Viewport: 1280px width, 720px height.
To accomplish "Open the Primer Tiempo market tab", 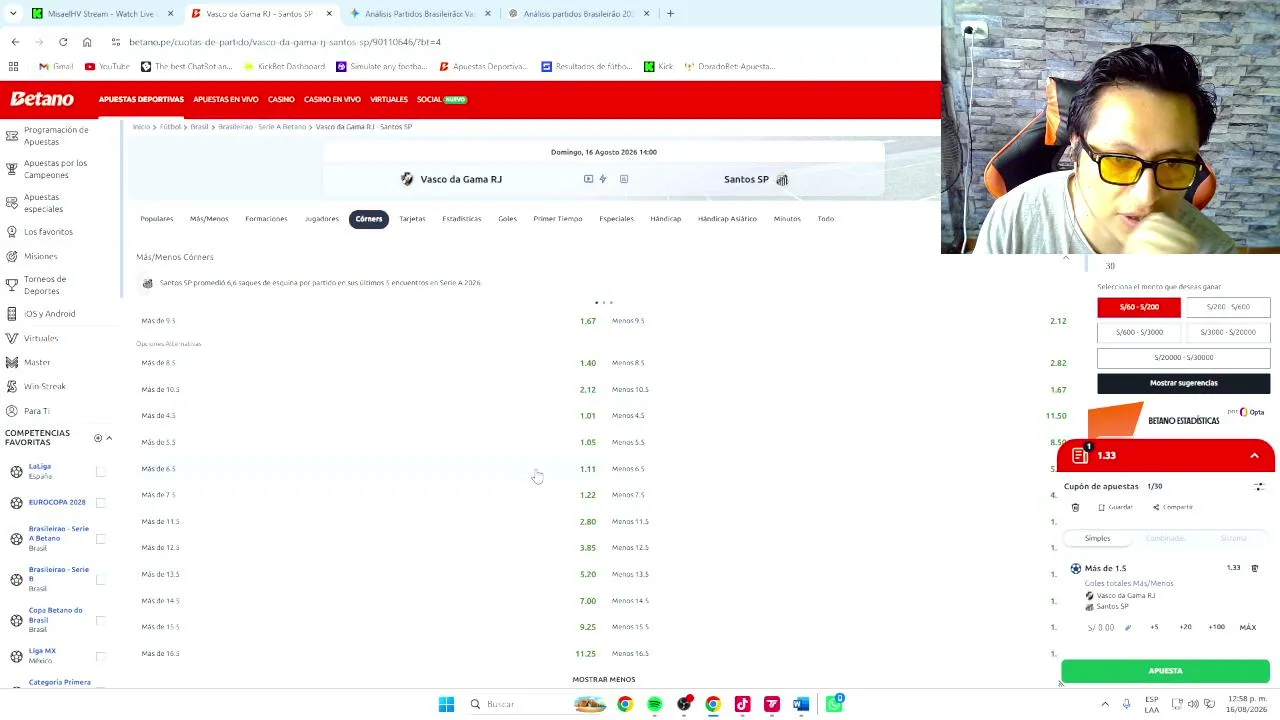I will (558, 219).
